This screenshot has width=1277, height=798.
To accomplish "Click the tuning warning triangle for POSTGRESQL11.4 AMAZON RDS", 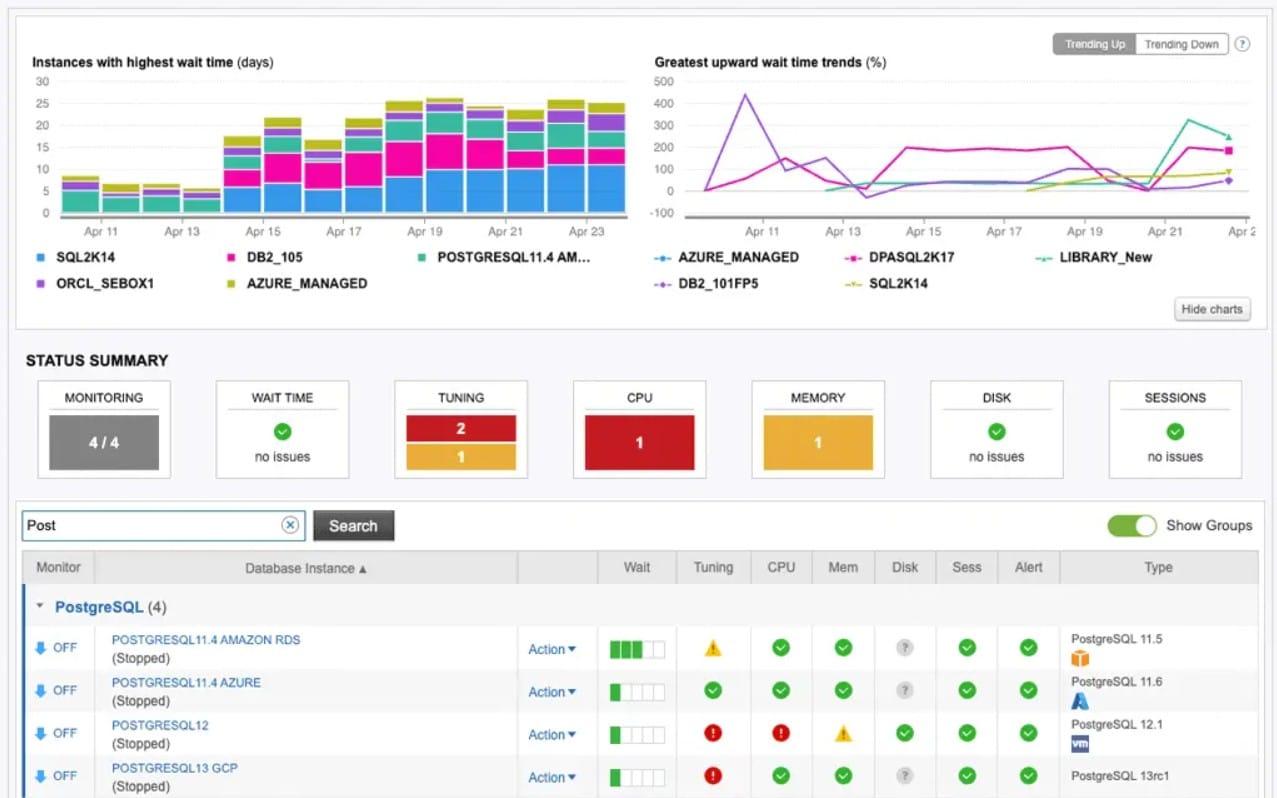I will (713, 648).
